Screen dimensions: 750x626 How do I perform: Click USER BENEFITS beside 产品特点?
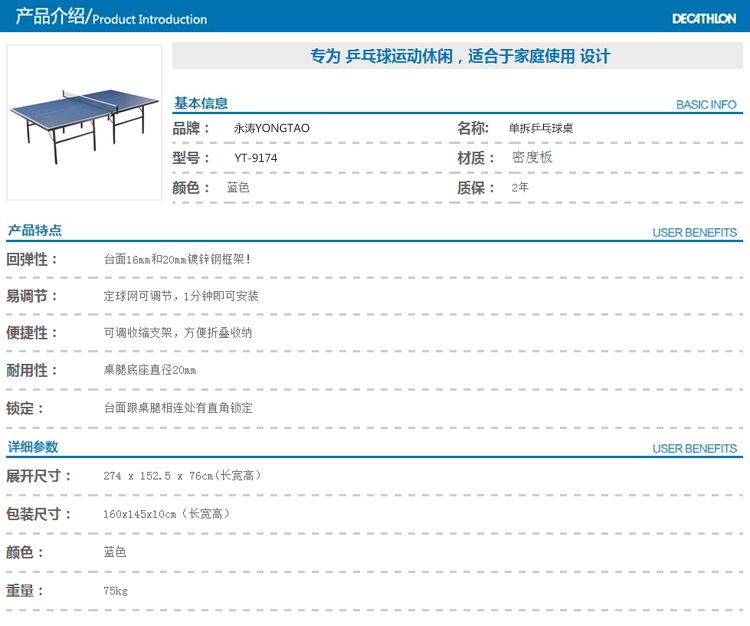[x=695, y=233]
